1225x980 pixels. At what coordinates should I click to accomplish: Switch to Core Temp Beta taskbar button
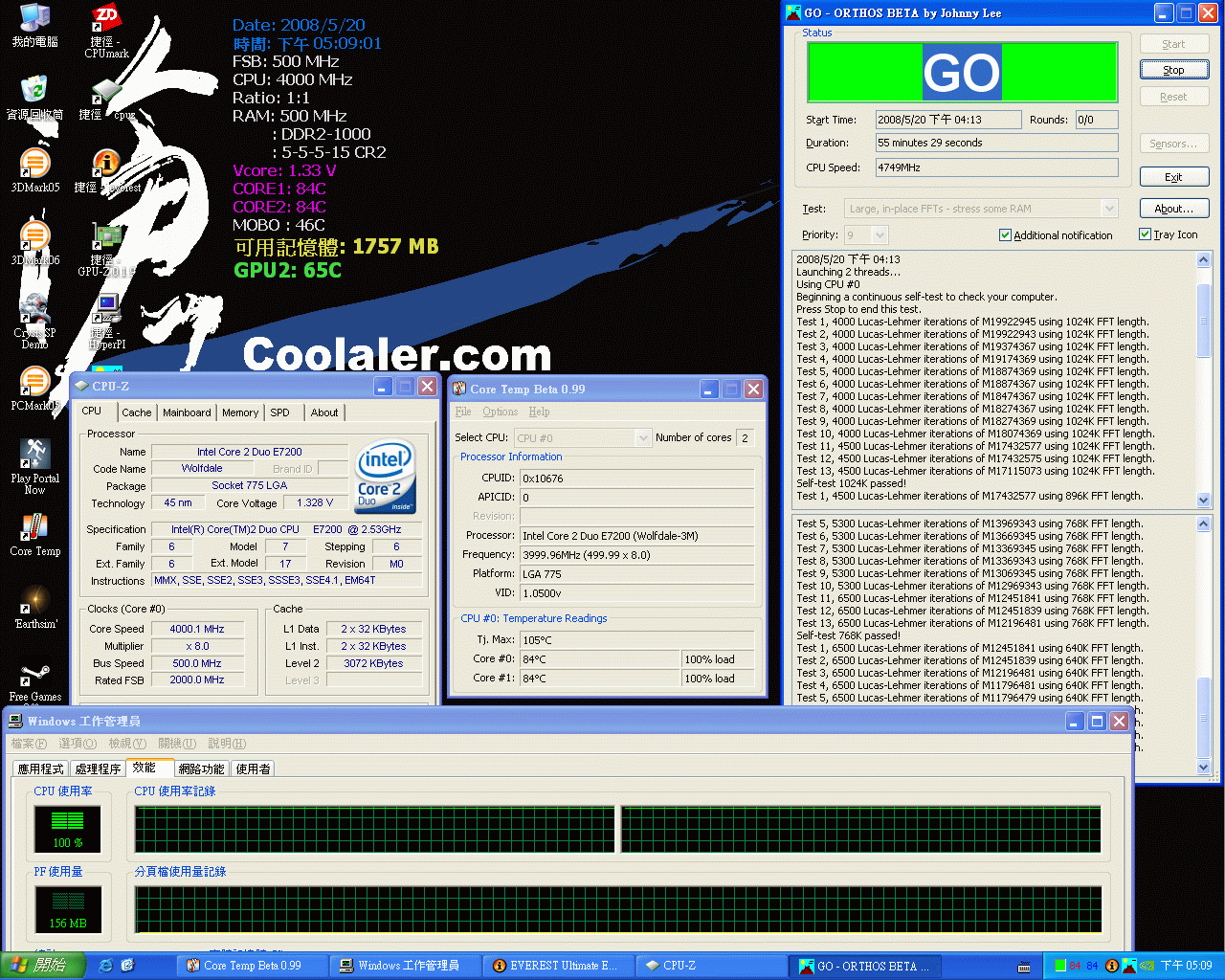click(x=253, y=966)
